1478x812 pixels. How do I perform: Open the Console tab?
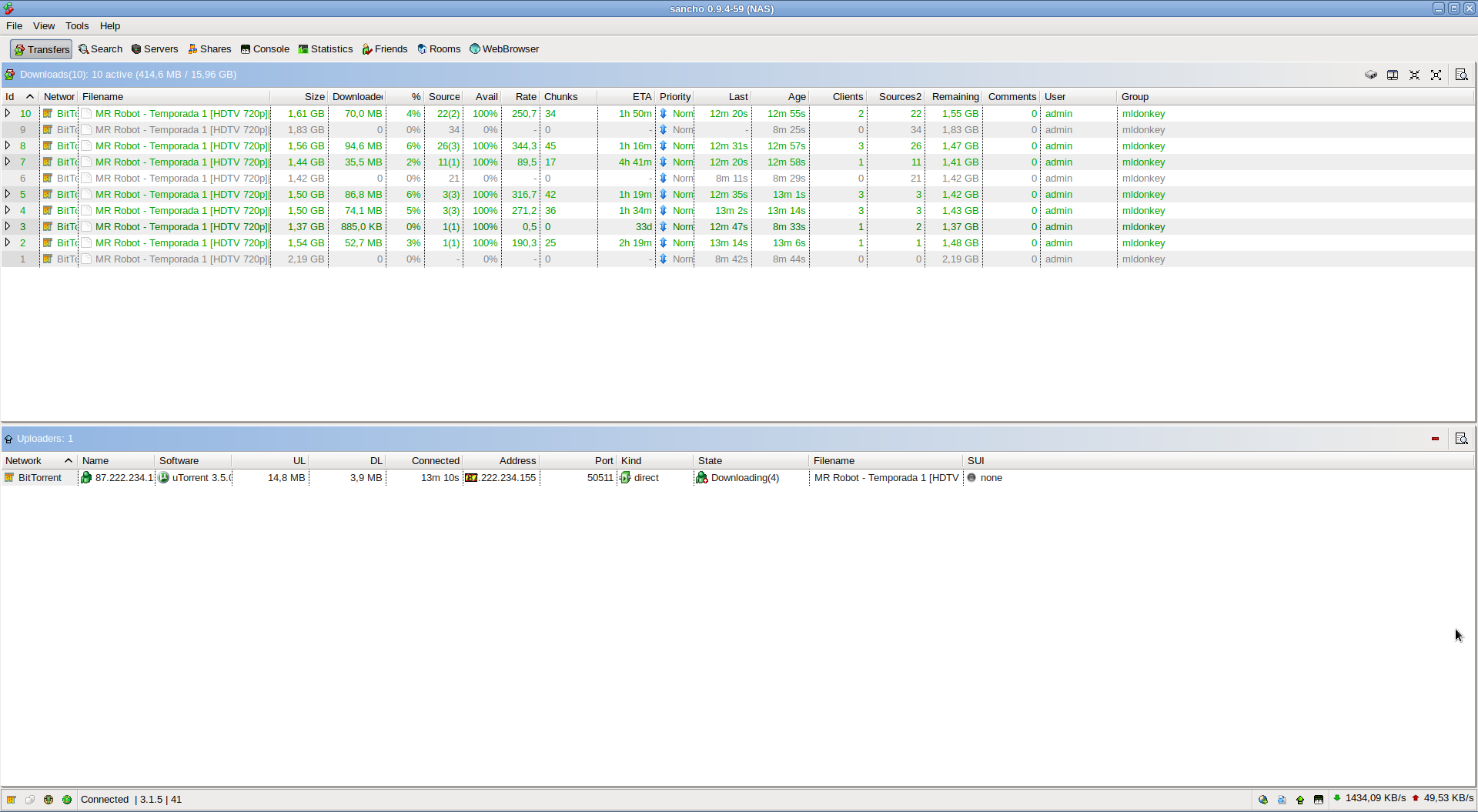pos(265,48)
